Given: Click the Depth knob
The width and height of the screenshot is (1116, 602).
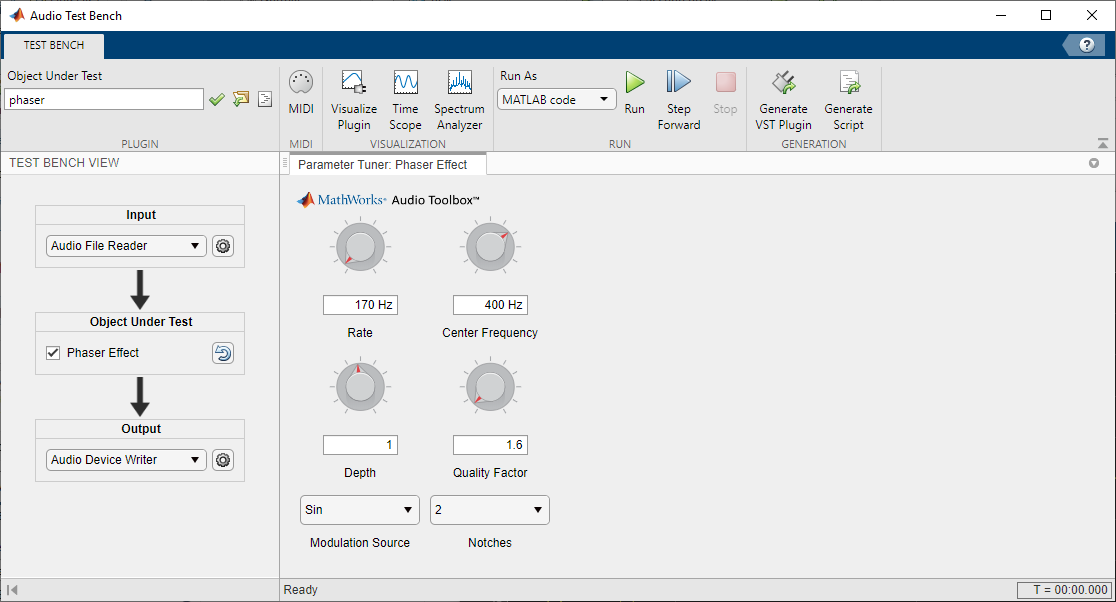Looking at the screenshot, I should (360, 387).
